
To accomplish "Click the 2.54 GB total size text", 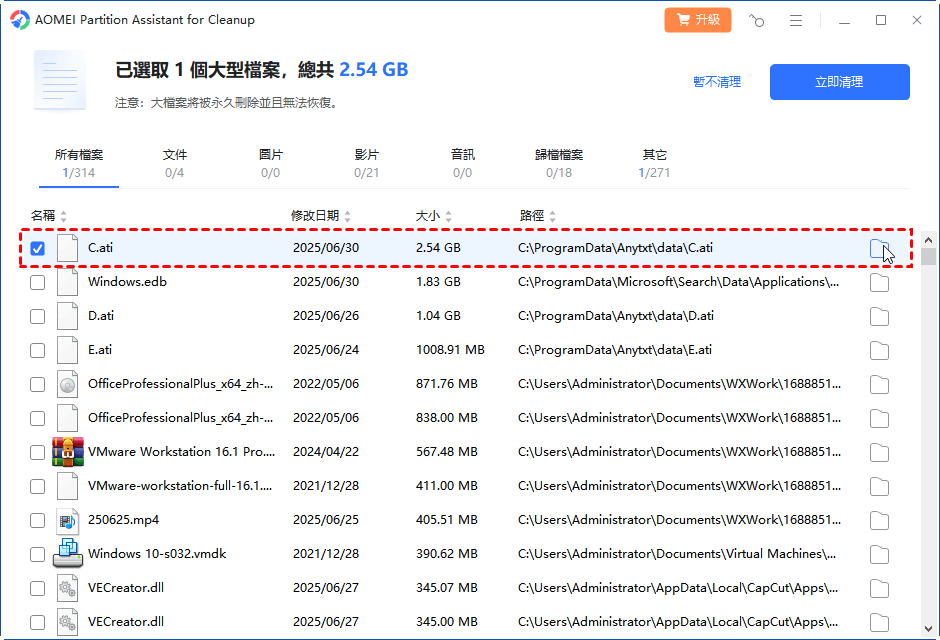I will (373, 70).
